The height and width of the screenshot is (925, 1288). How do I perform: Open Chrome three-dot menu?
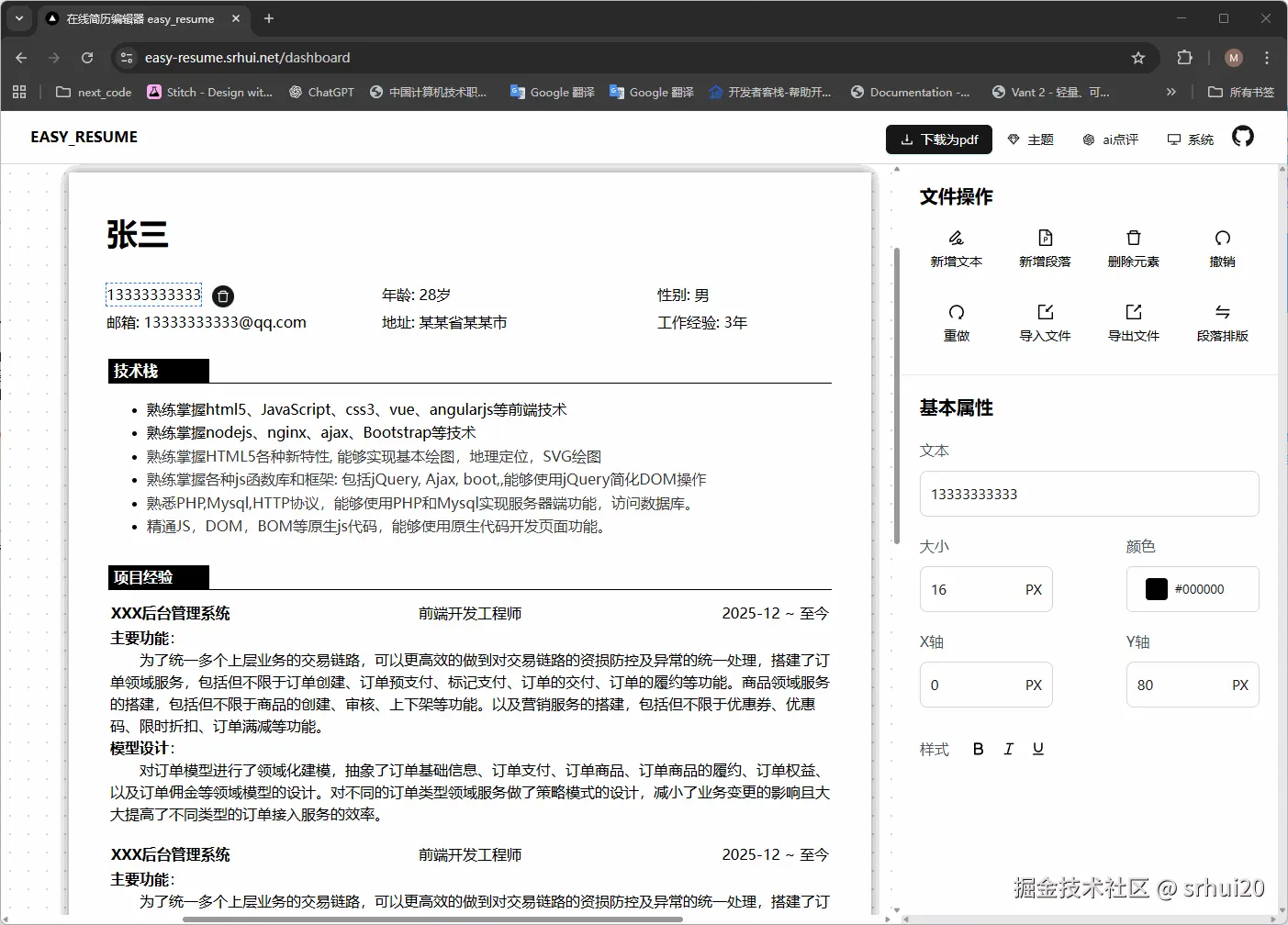(x=1267, y=57)
